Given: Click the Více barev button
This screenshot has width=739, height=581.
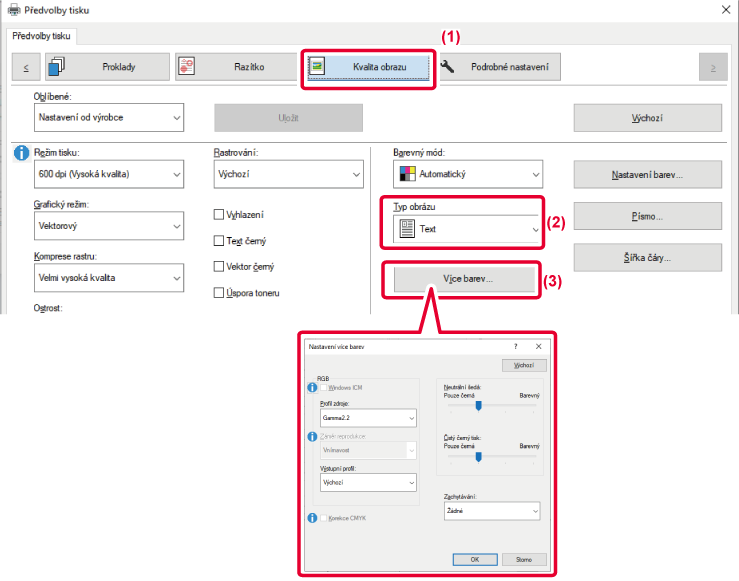Looking at the screenshot, I should pyautogui.click(x=461, y=279).
